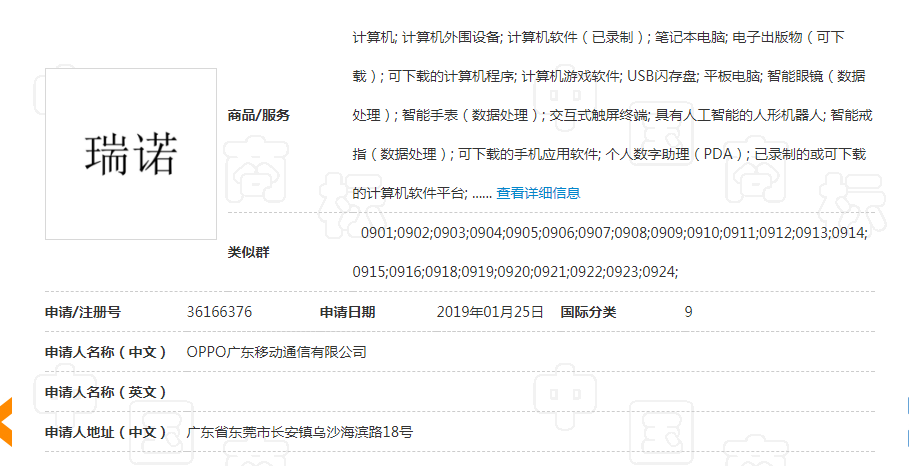Click the 申请人地址（中文）label
Screen dimensions: 909x466
coord(106,432)
